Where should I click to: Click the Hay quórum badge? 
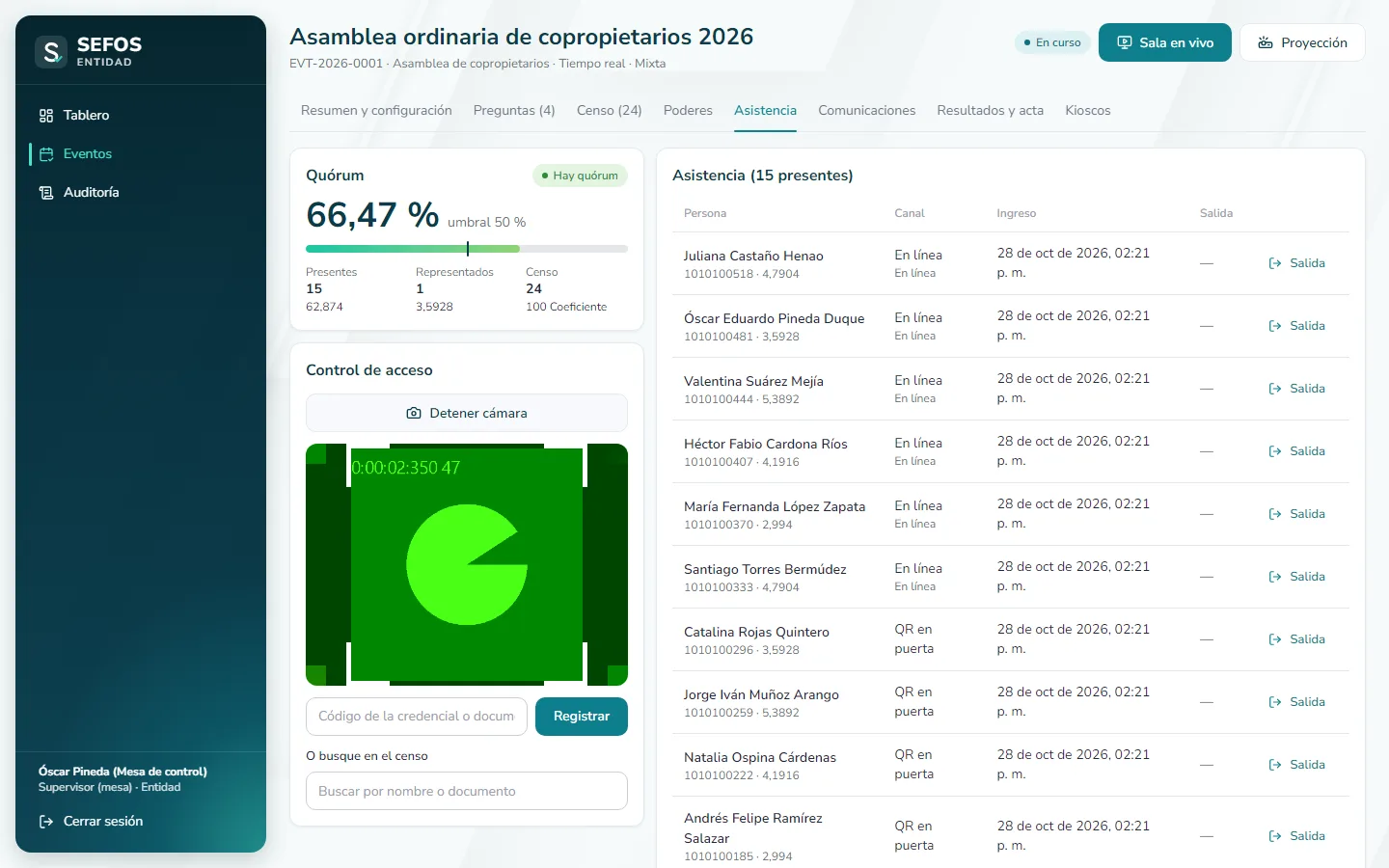(x=580, y=176)
